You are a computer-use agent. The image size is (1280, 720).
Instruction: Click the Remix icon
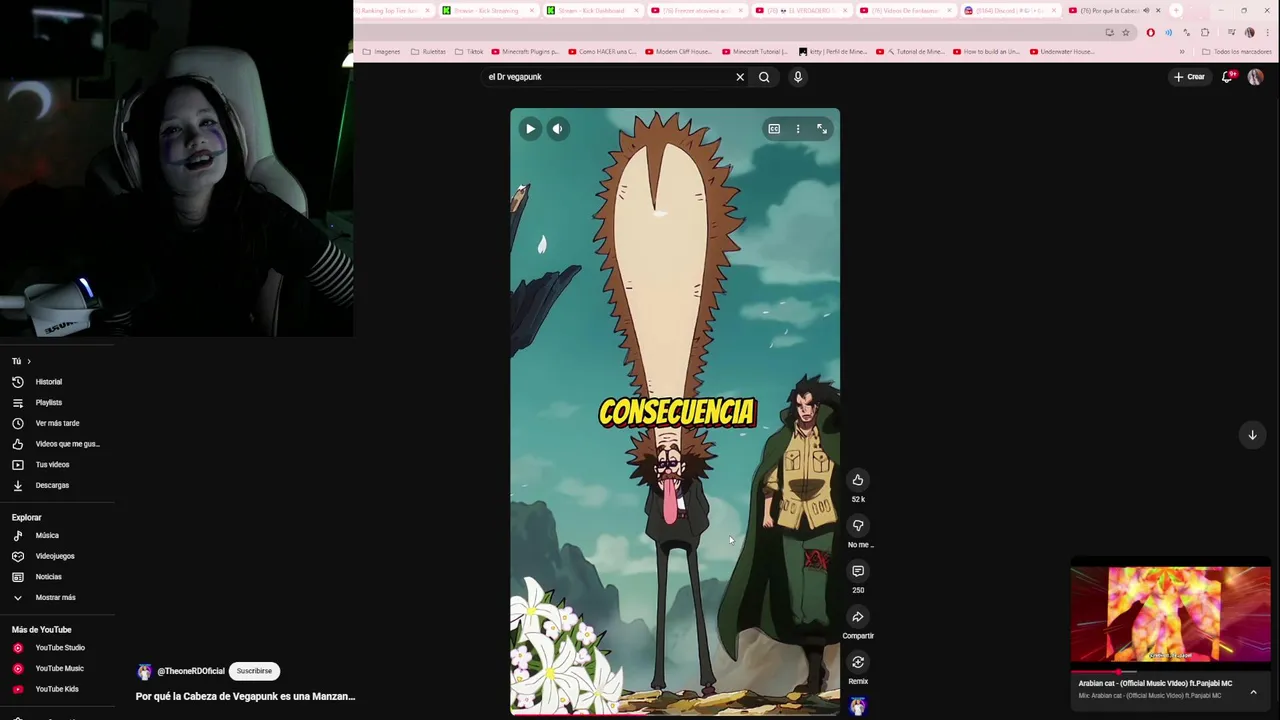(x=858, y=662)
